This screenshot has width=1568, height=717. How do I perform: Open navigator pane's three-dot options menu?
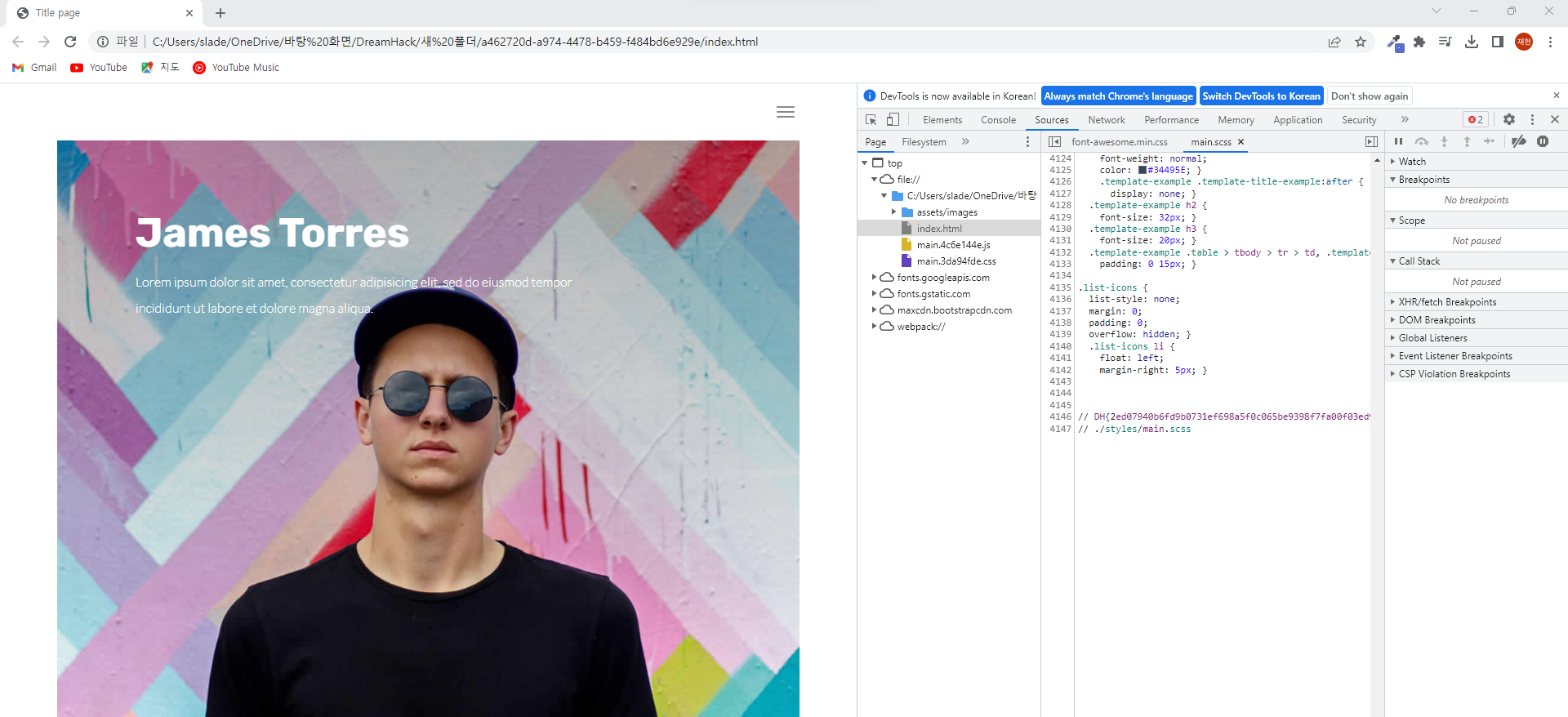[x=1027, y=141]
